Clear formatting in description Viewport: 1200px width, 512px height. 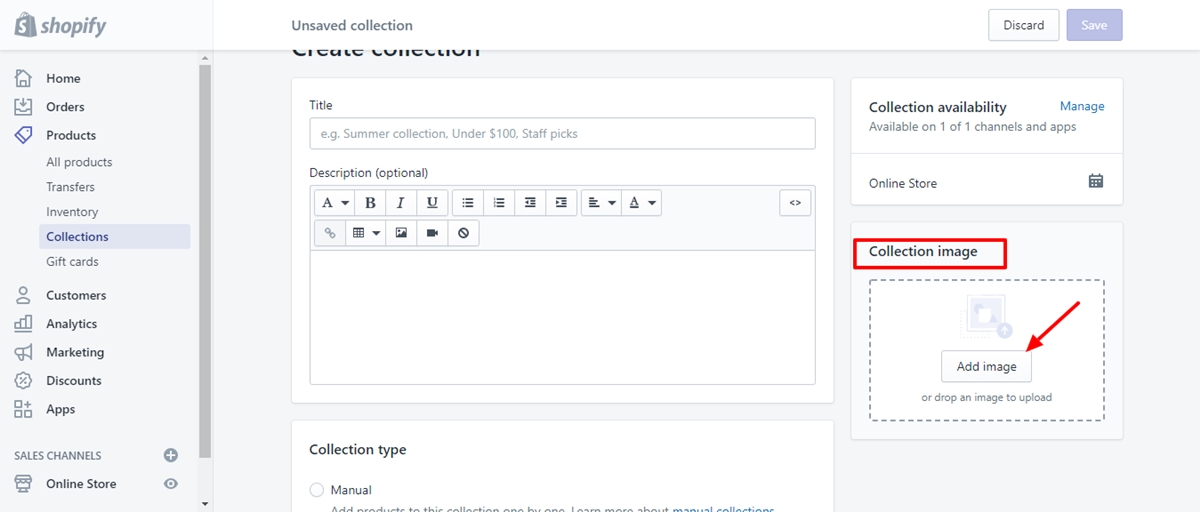[463, 233]
